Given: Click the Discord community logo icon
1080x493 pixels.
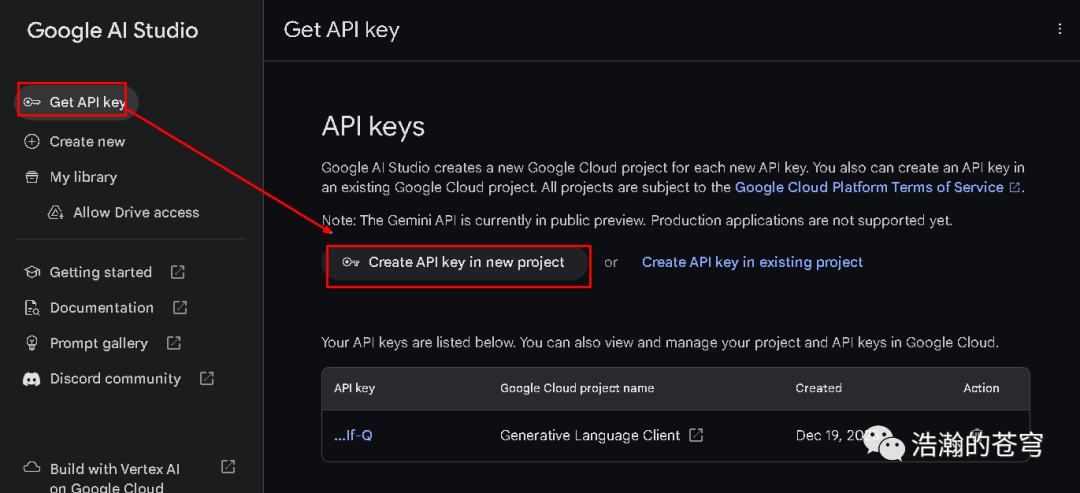Looking at the screenshot, I should (32, 379).
